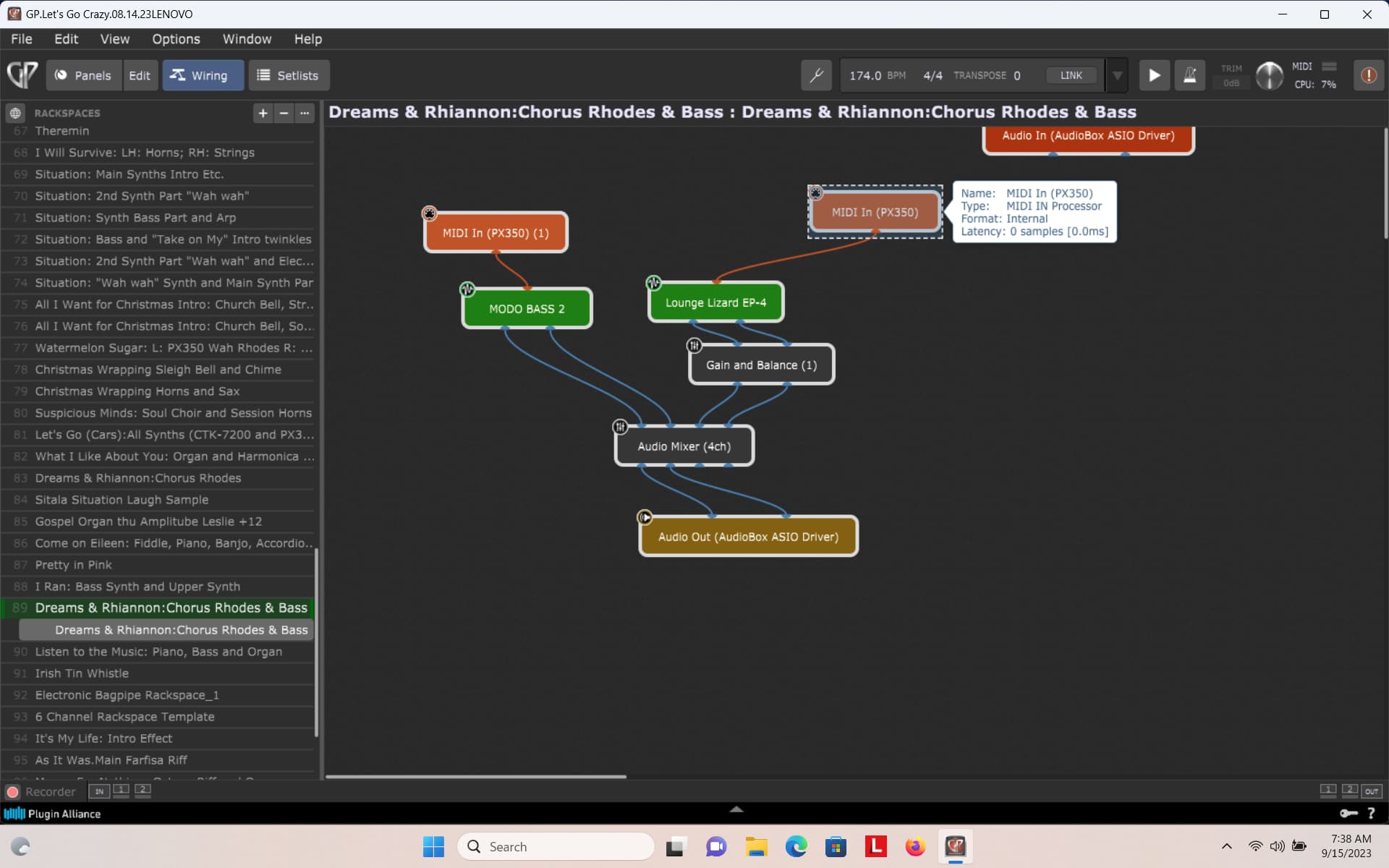
Task: Click the key icon in status bar
Action: pyautogui.click(x=1348, y=814)
